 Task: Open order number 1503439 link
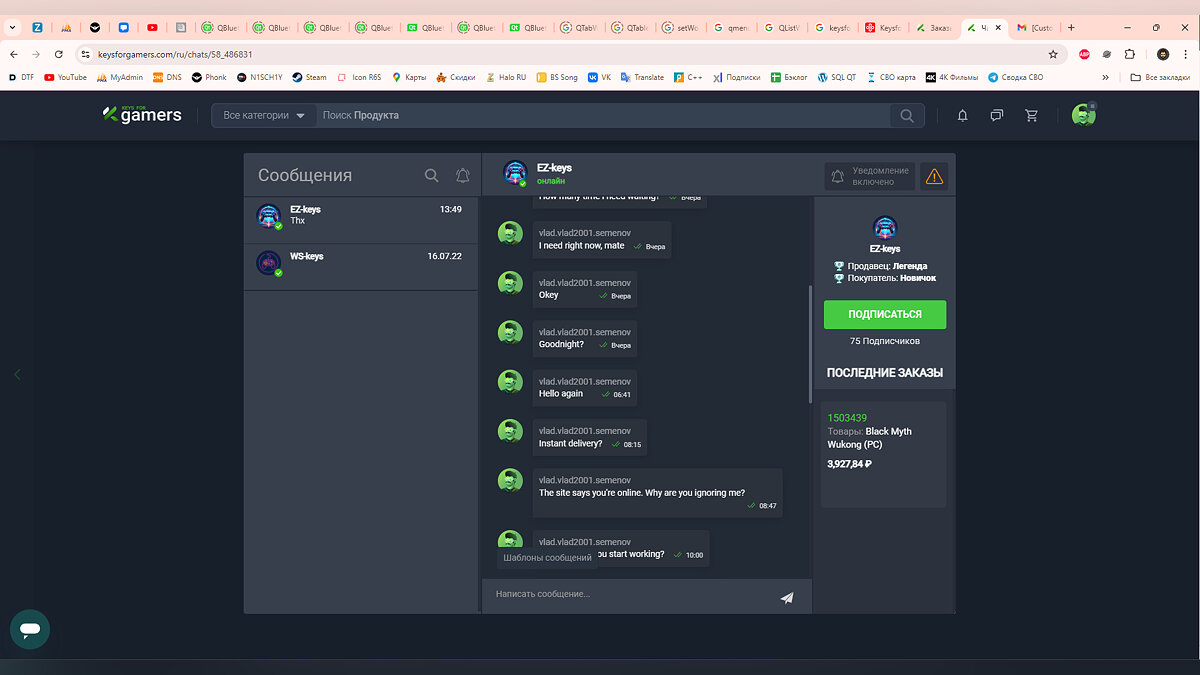(847, 418)
